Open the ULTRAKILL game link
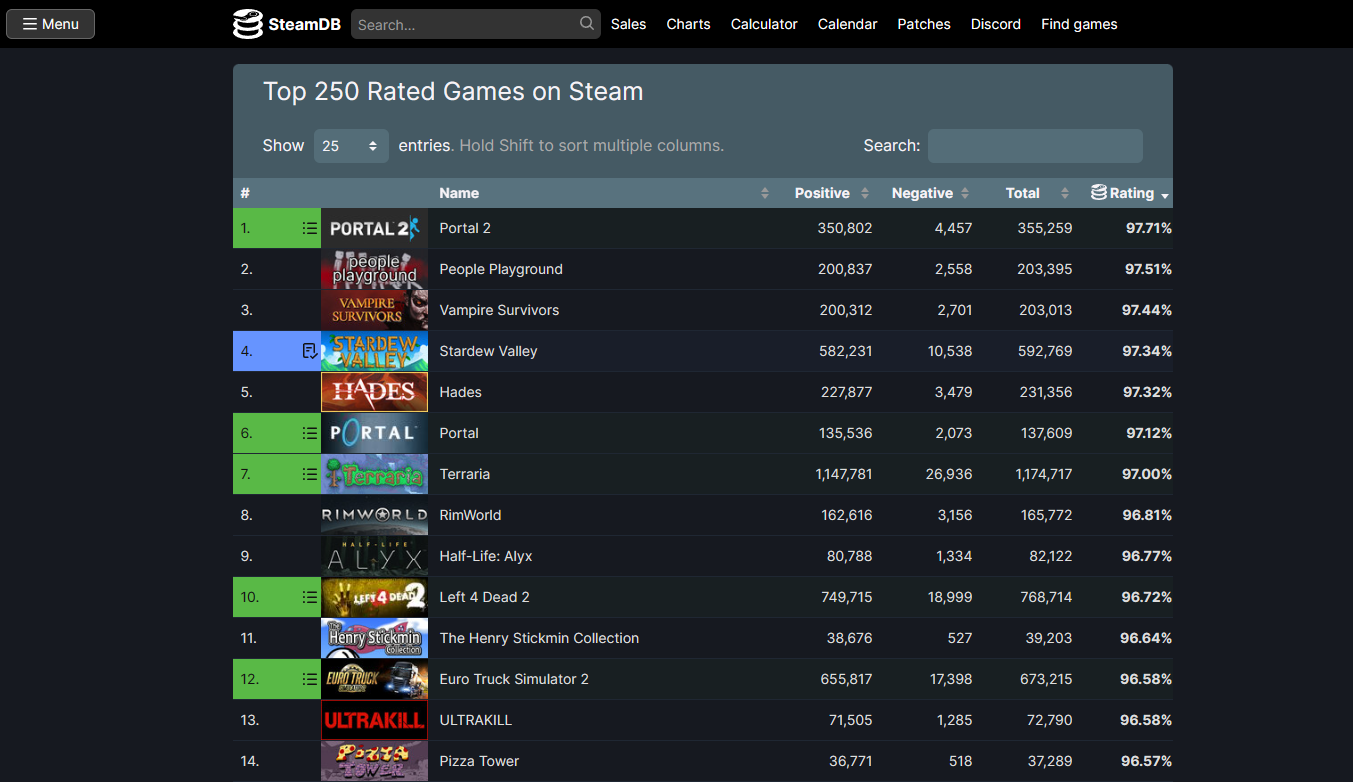The width and height of the screenshot is (1353, 782). coord(476,720)
